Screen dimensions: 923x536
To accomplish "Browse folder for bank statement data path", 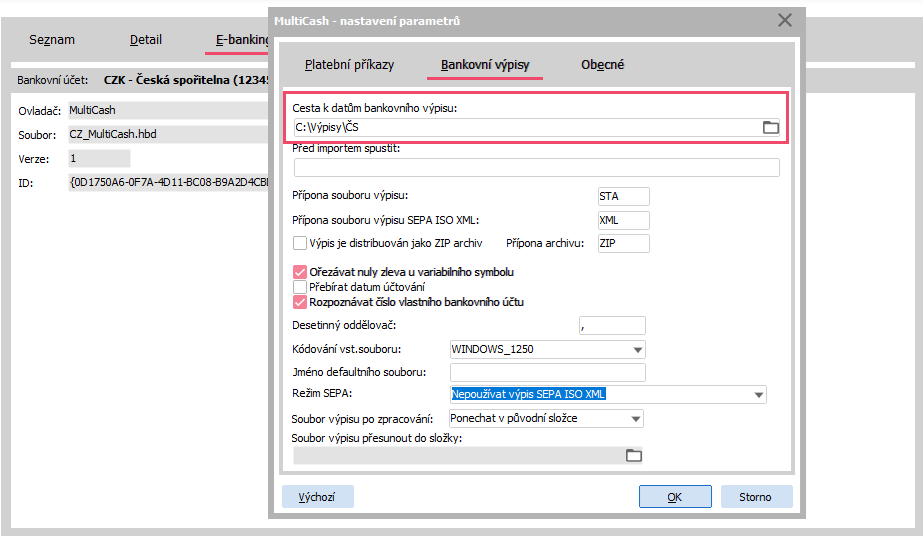I will click(x=771, y=127).
